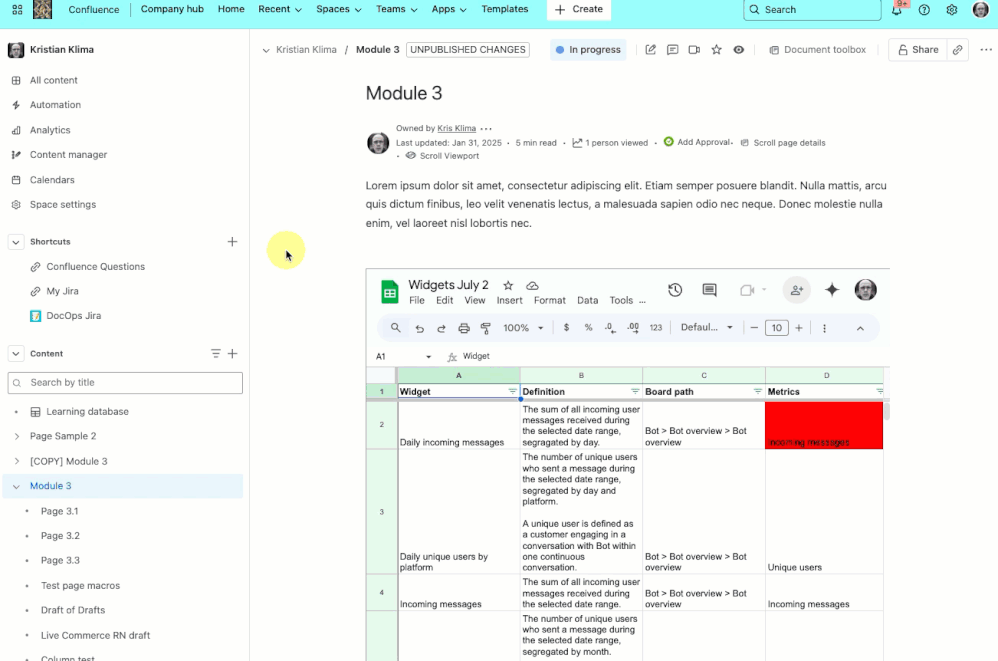The width and height of the screenshot is (998, 661).
Task: Click the top Search box
Action: click(812, 10)
